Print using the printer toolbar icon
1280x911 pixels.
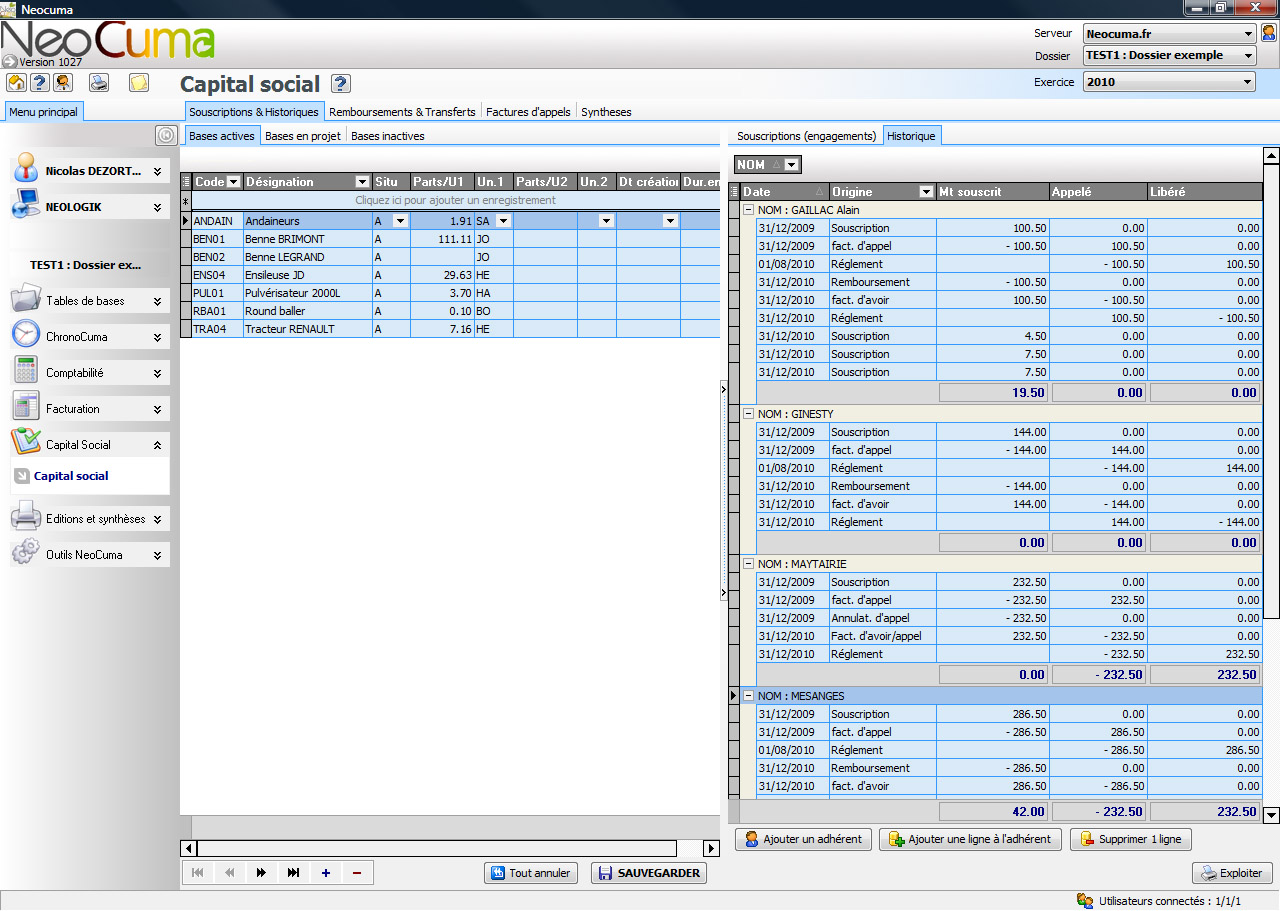coord(99,83)
